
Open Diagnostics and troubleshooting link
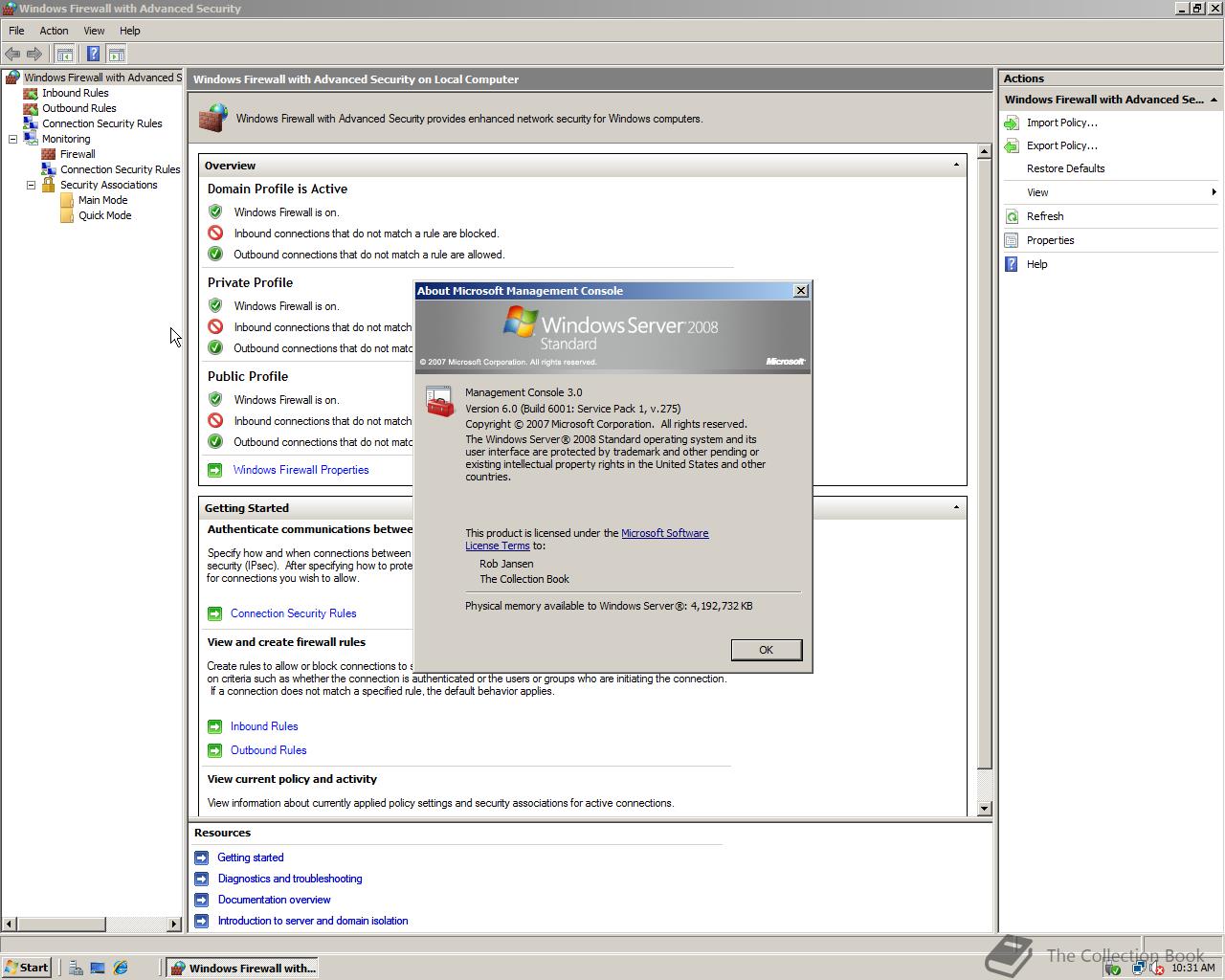(290, 879)
